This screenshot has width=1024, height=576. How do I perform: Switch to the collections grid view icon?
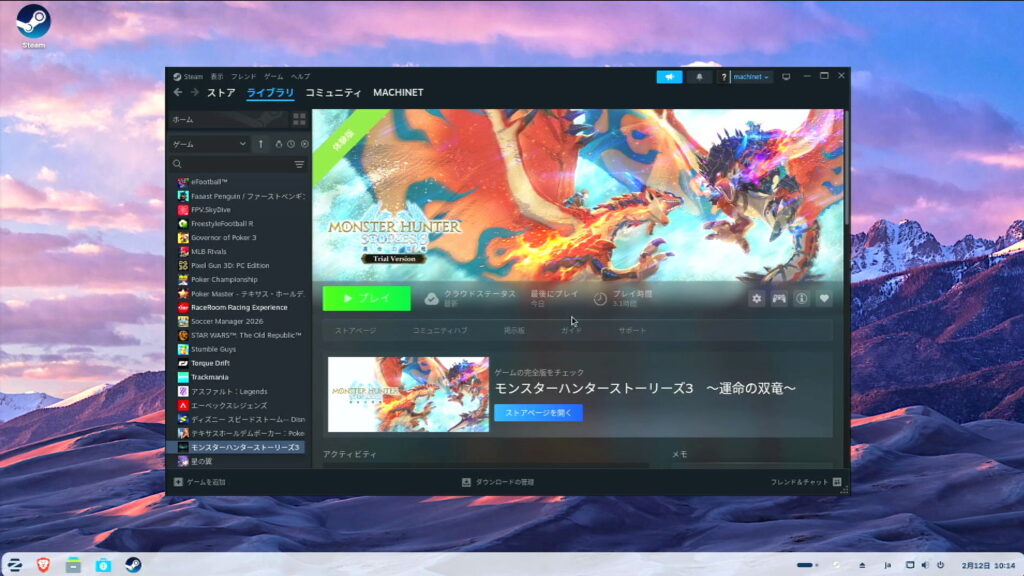(x=299, y=119)
